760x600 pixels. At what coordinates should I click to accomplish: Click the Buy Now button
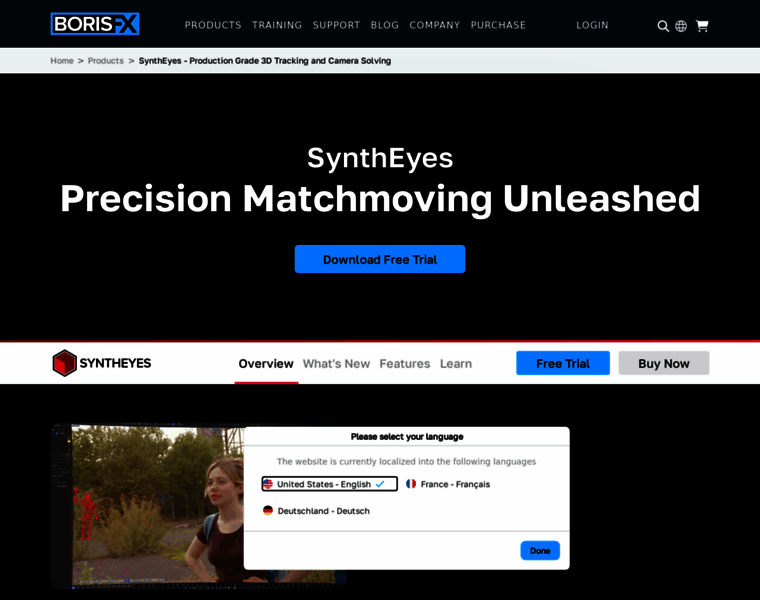click(x=664, y=363)
